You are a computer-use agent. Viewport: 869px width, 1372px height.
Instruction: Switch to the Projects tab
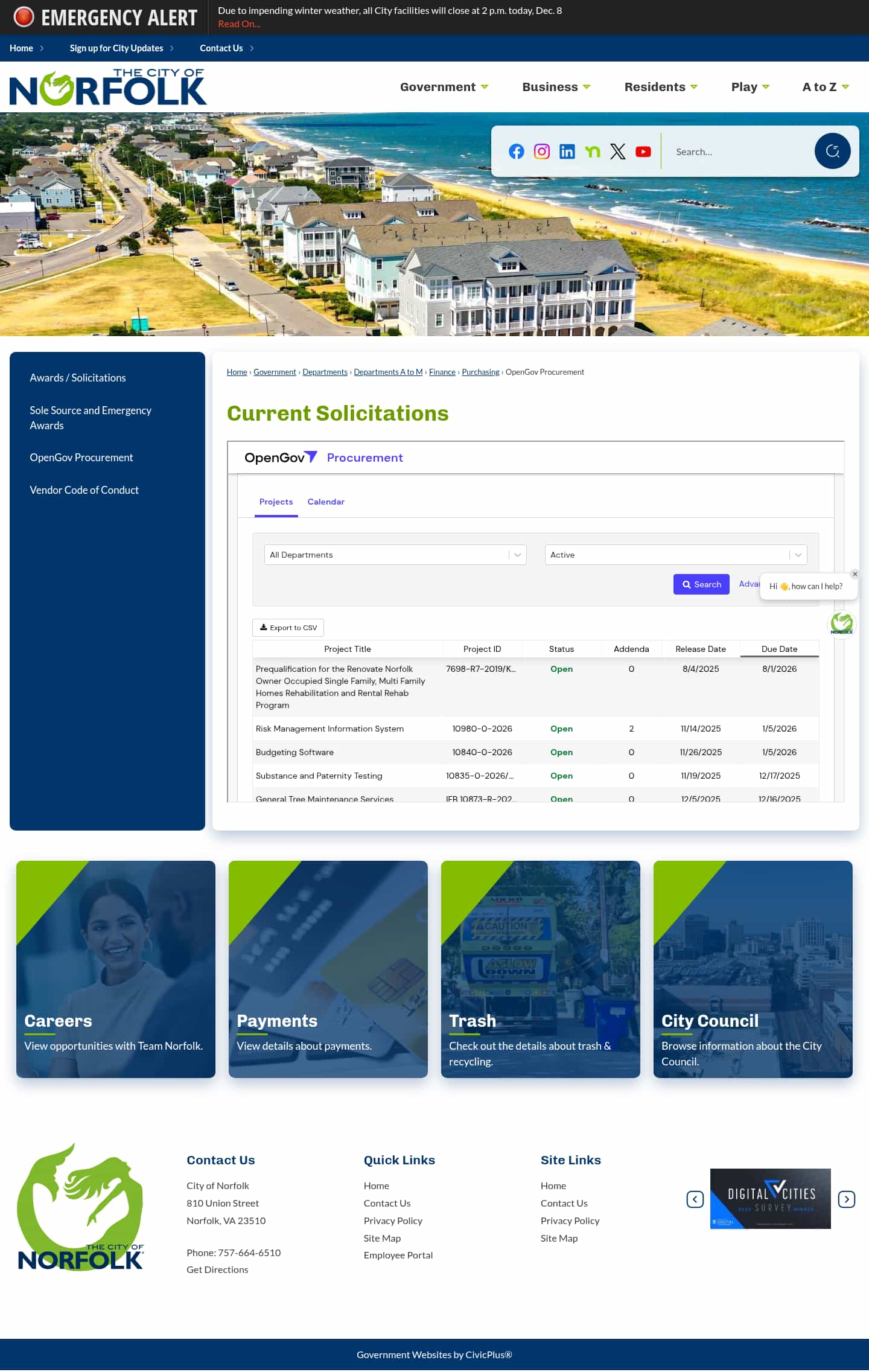276,502
